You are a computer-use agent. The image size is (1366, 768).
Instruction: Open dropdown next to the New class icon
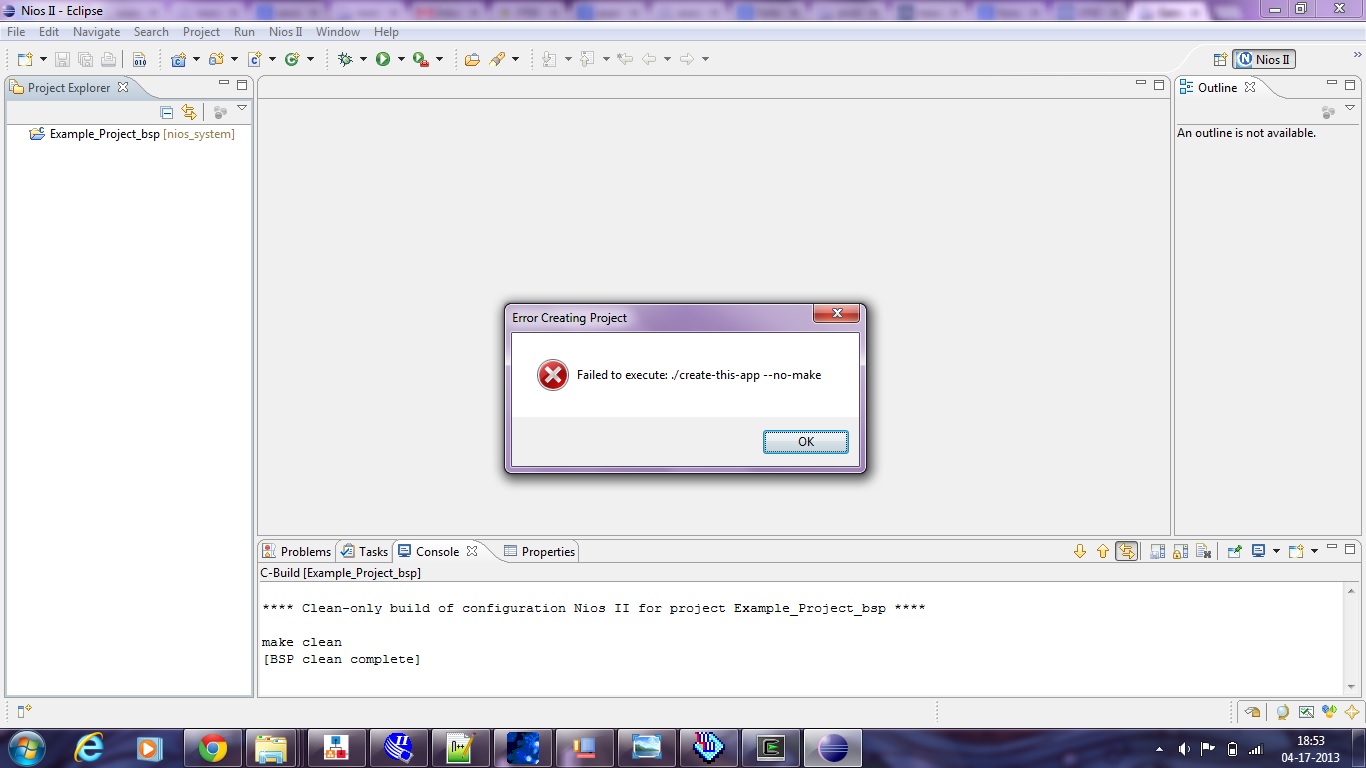point(310,59)
